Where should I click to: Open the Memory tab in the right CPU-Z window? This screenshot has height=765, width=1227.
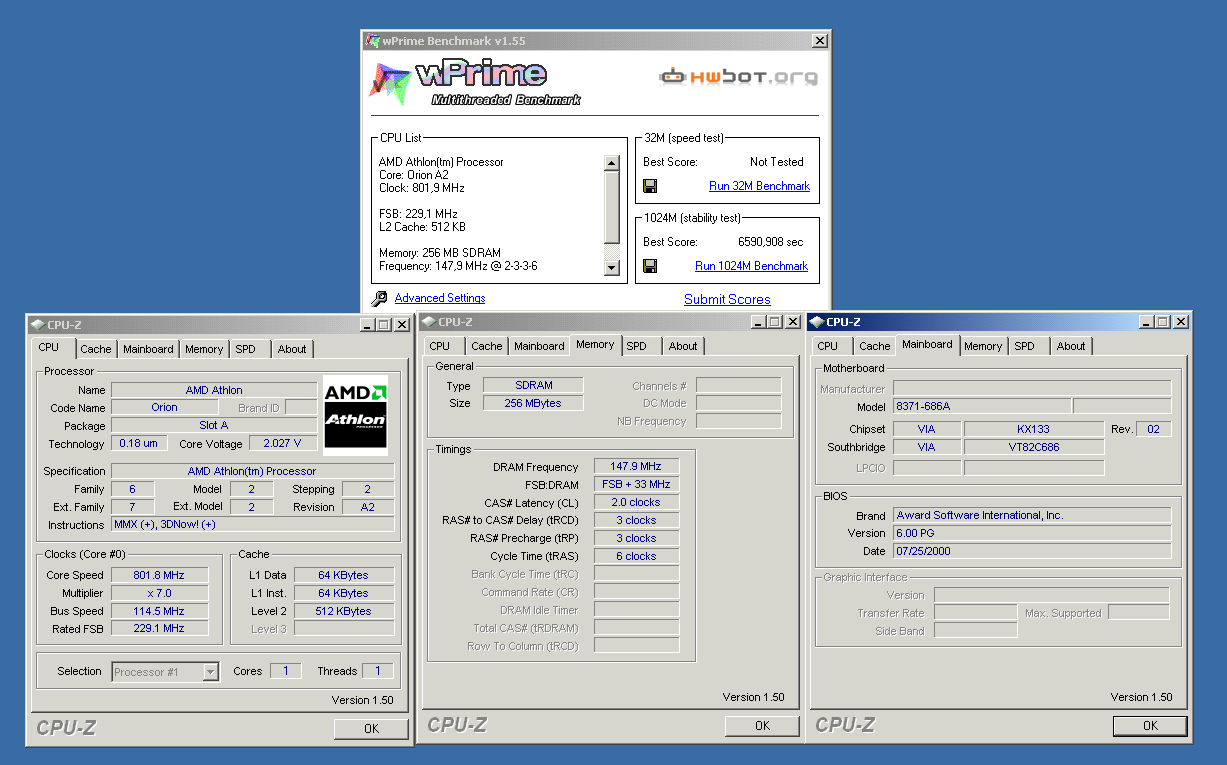(x=983, y=346)
